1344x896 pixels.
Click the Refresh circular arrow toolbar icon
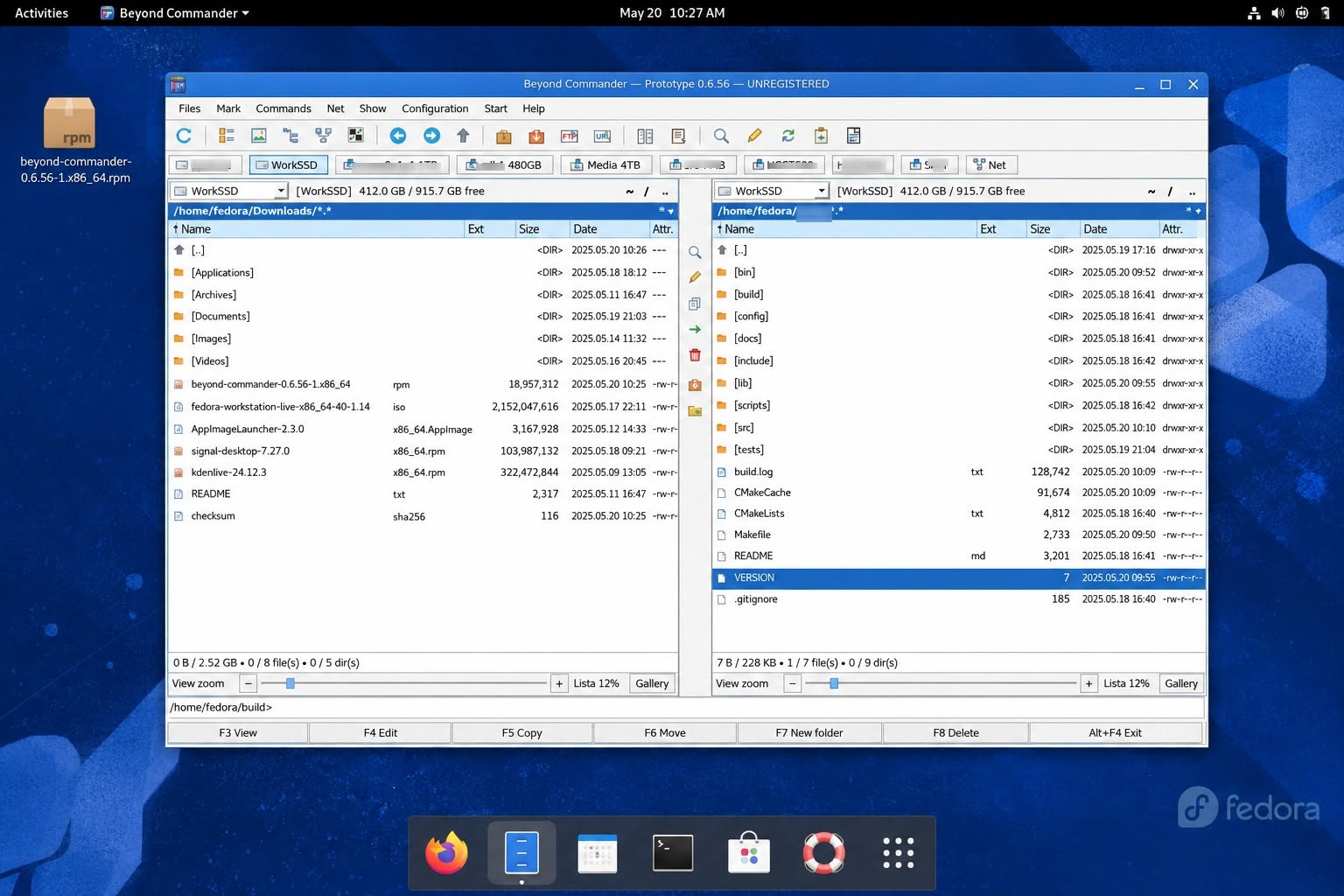184,136
